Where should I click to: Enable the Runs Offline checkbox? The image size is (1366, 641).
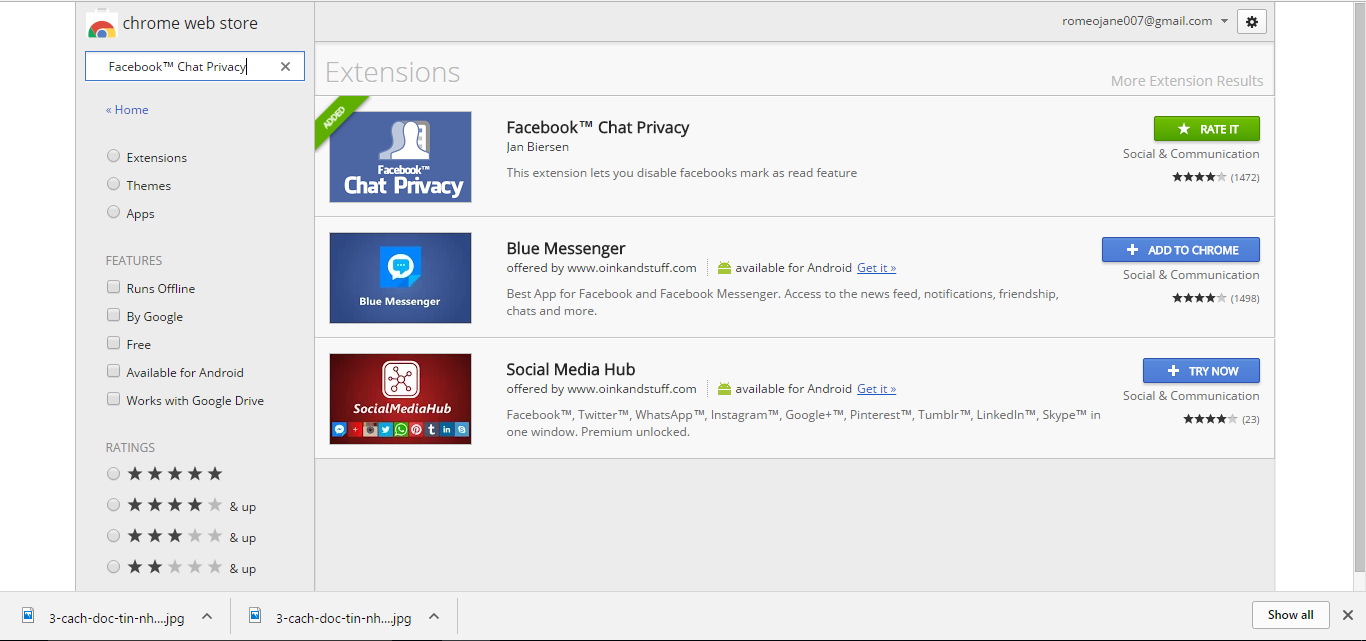coord(114,288)
